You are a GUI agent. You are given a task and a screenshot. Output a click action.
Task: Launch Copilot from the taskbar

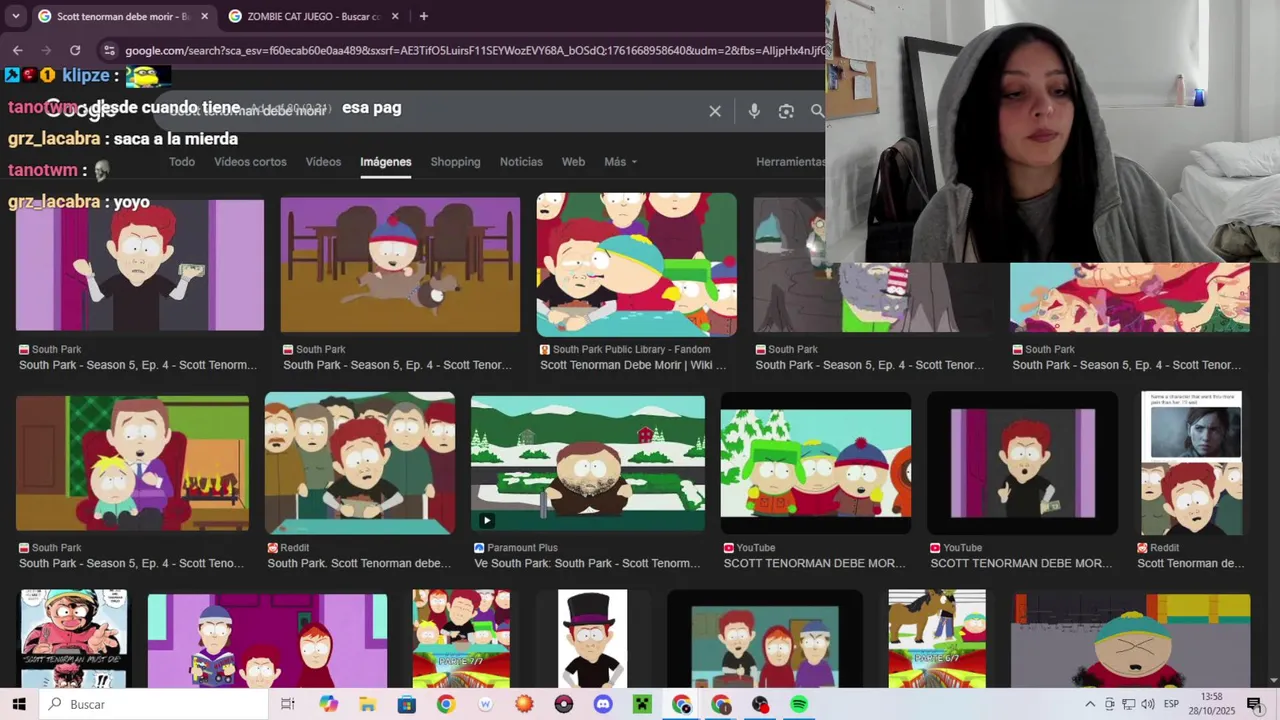(x=329, y=704)
